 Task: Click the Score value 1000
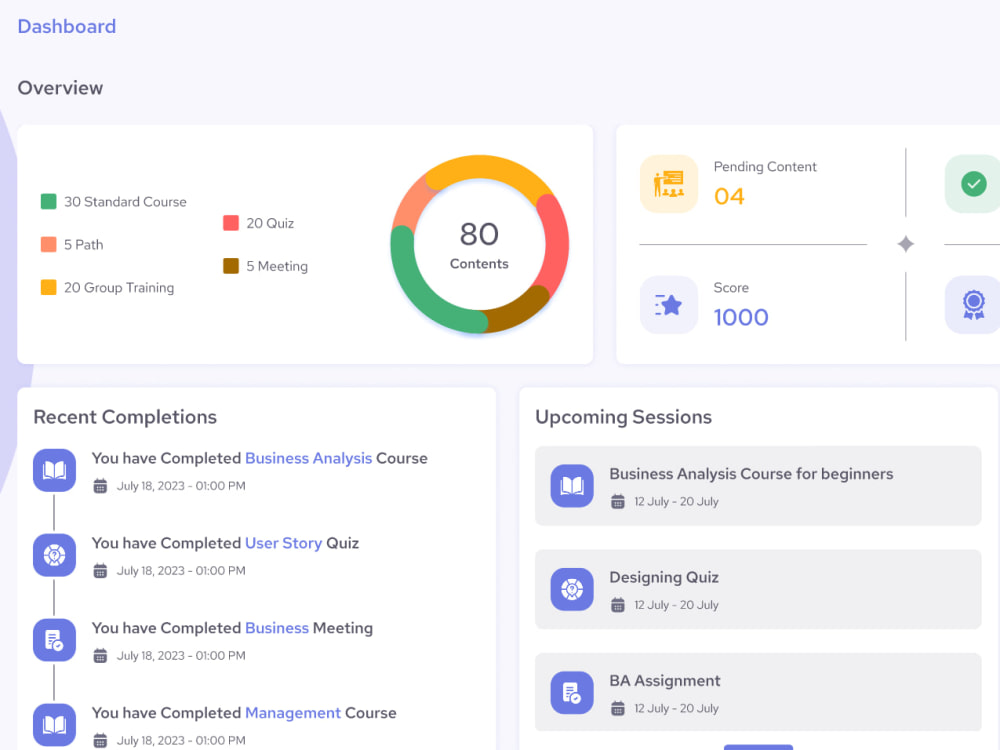tap(740, 318)
